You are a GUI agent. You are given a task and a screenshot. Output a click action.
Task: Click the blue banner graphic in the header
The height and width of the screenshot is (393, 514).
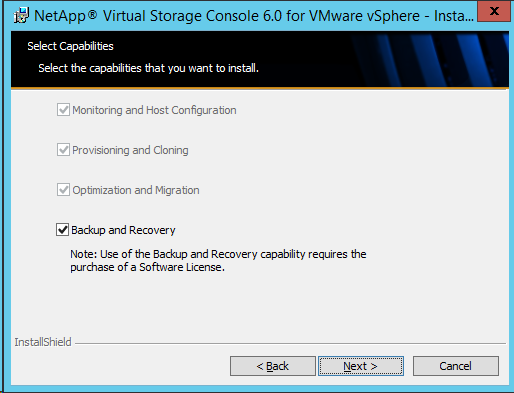click(x=430, y=59)
